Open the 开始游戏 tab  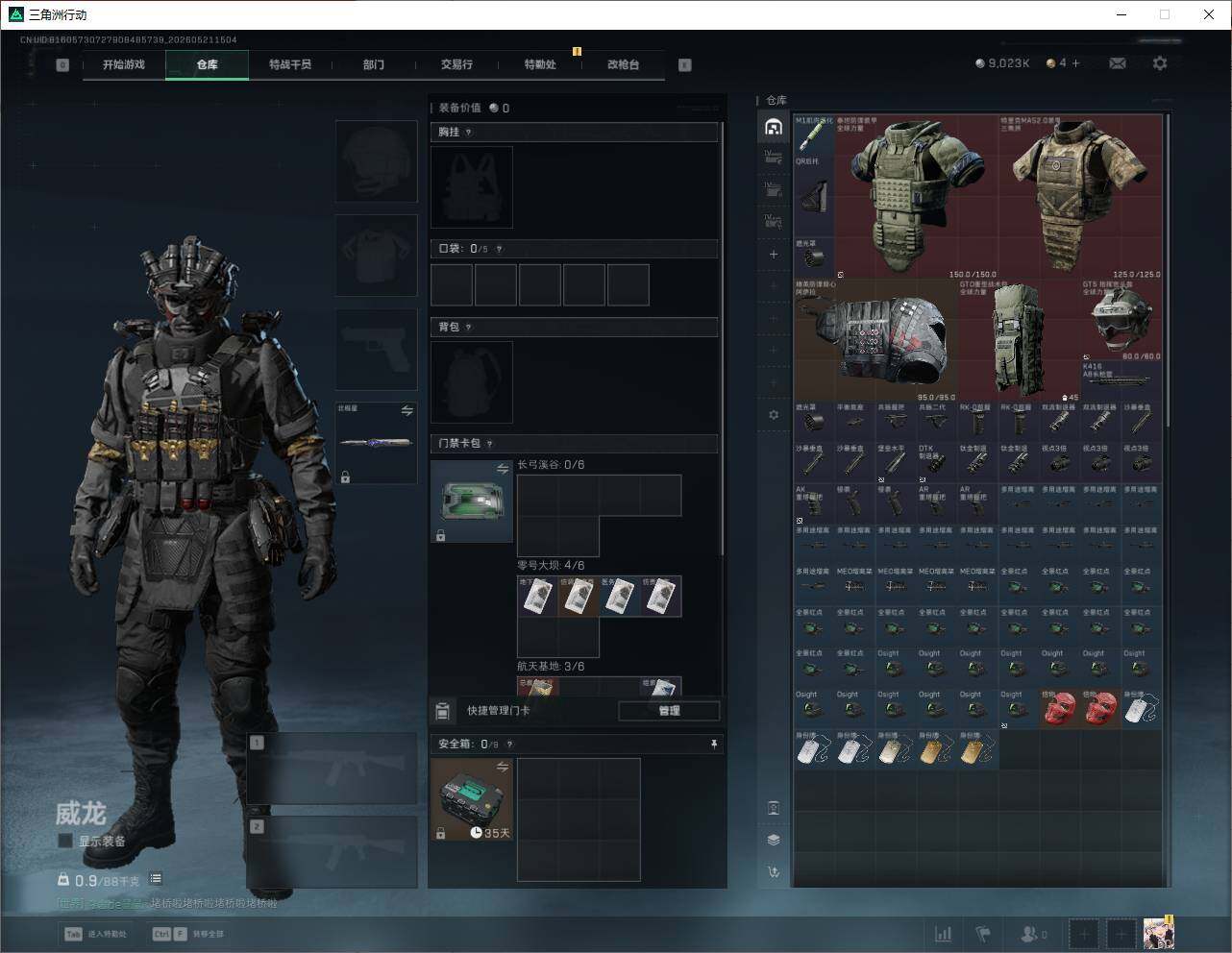click(124, 64)
